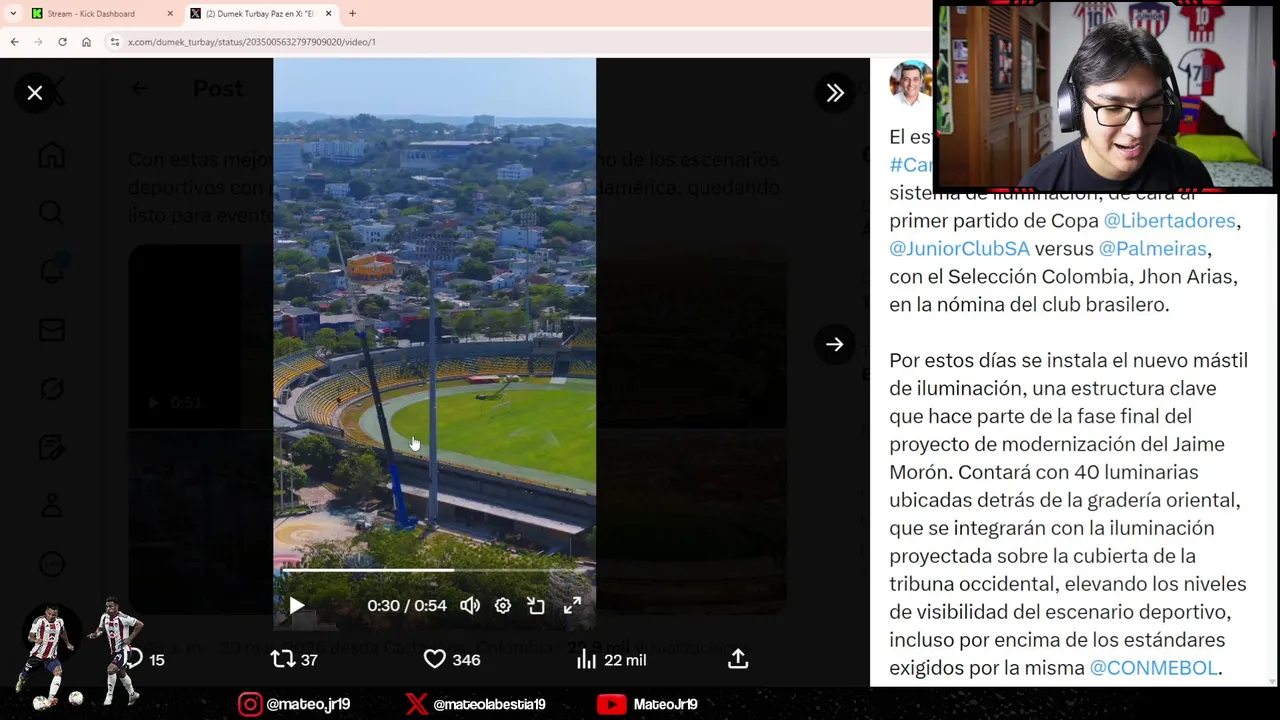Go to next media with right arrow

[x=835, y=344]
